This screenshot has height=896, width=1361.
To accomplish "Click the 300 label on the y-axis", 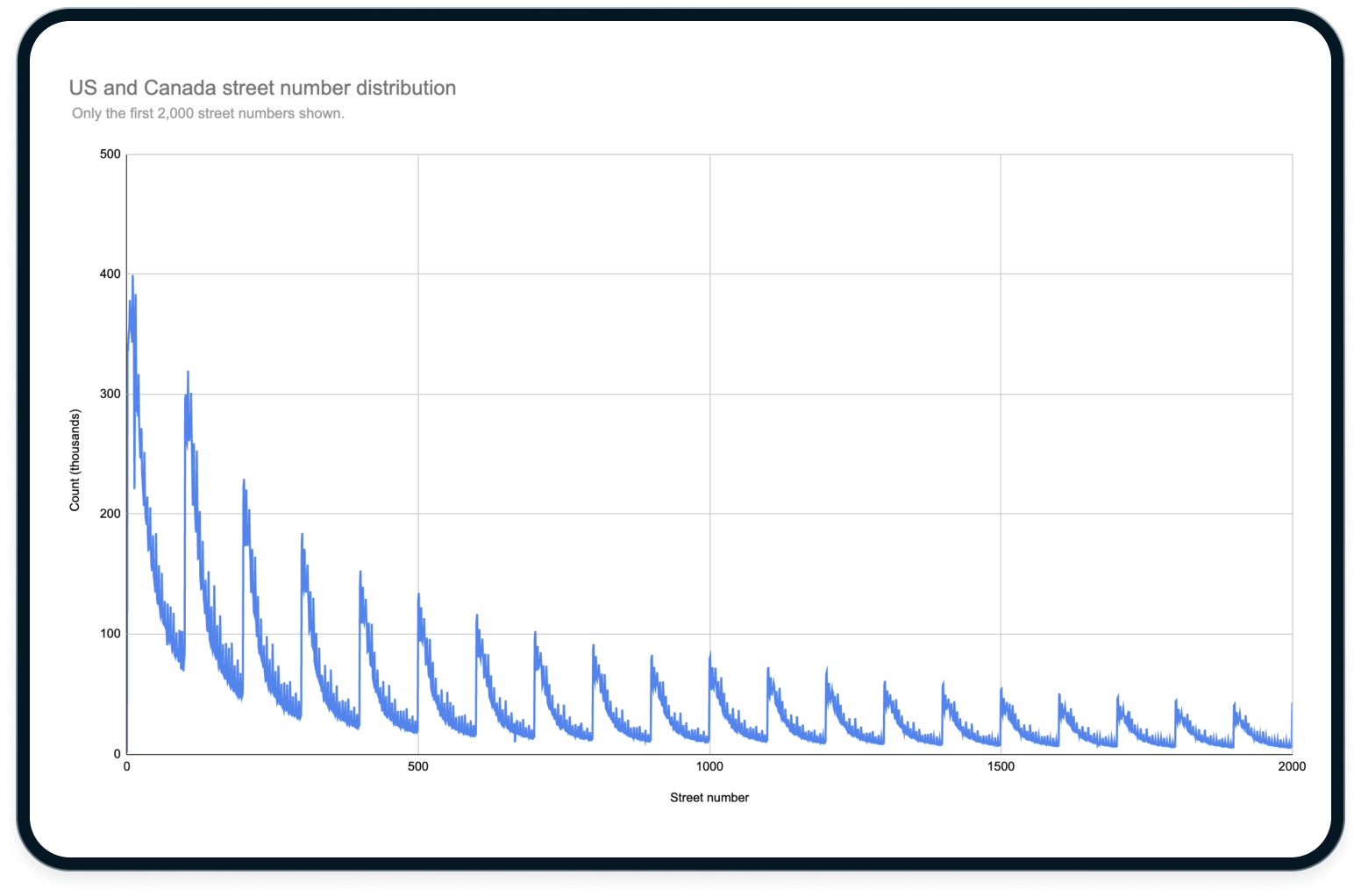I will point(112,393).
